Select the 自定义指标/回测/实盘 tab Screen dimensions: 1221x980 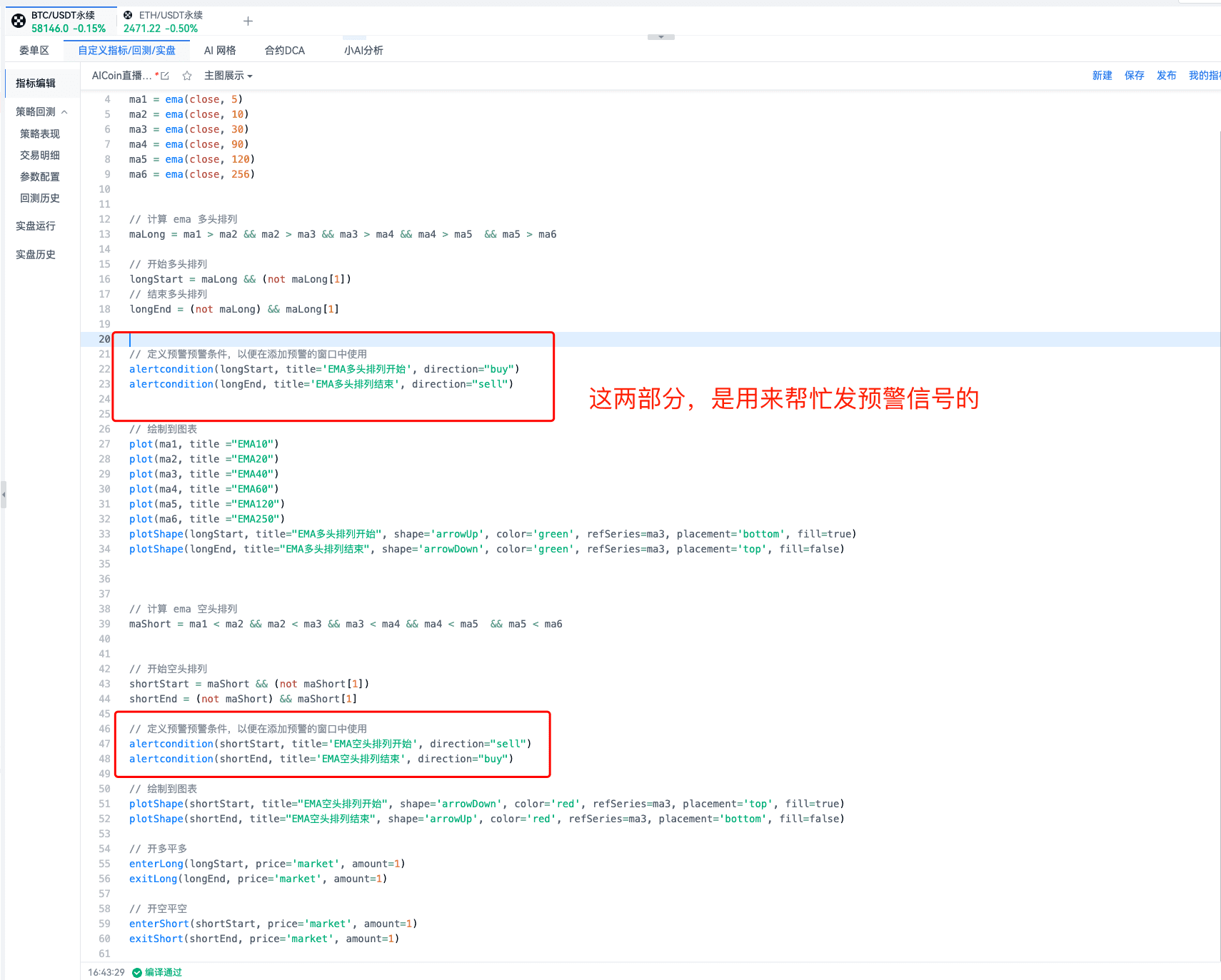click(x=126, y=50)
